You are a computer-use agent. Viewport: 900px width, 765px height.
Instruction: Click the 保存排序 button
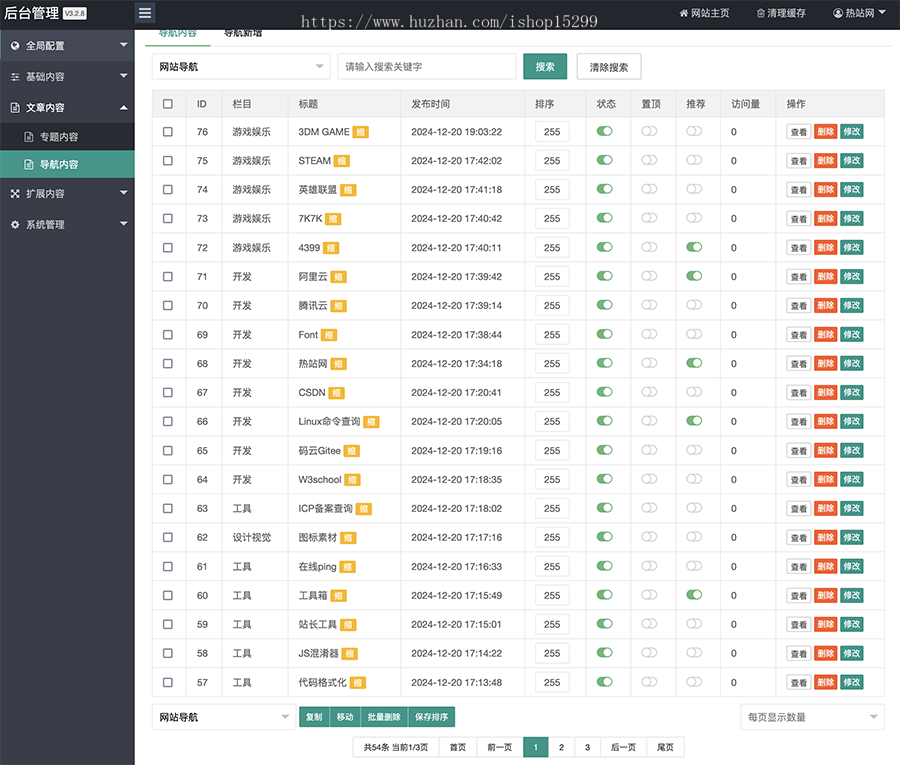431,717
